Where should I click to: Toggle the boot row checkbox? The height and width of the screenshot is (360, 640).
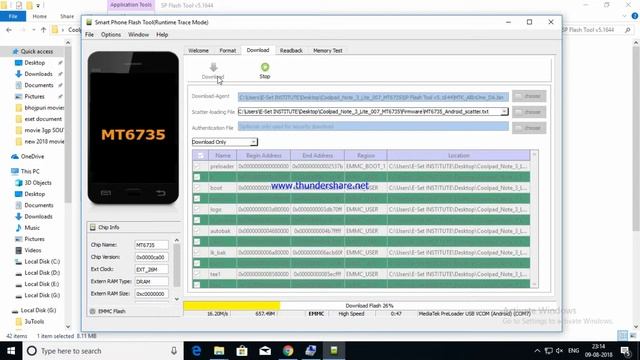(x=197, y=188)
